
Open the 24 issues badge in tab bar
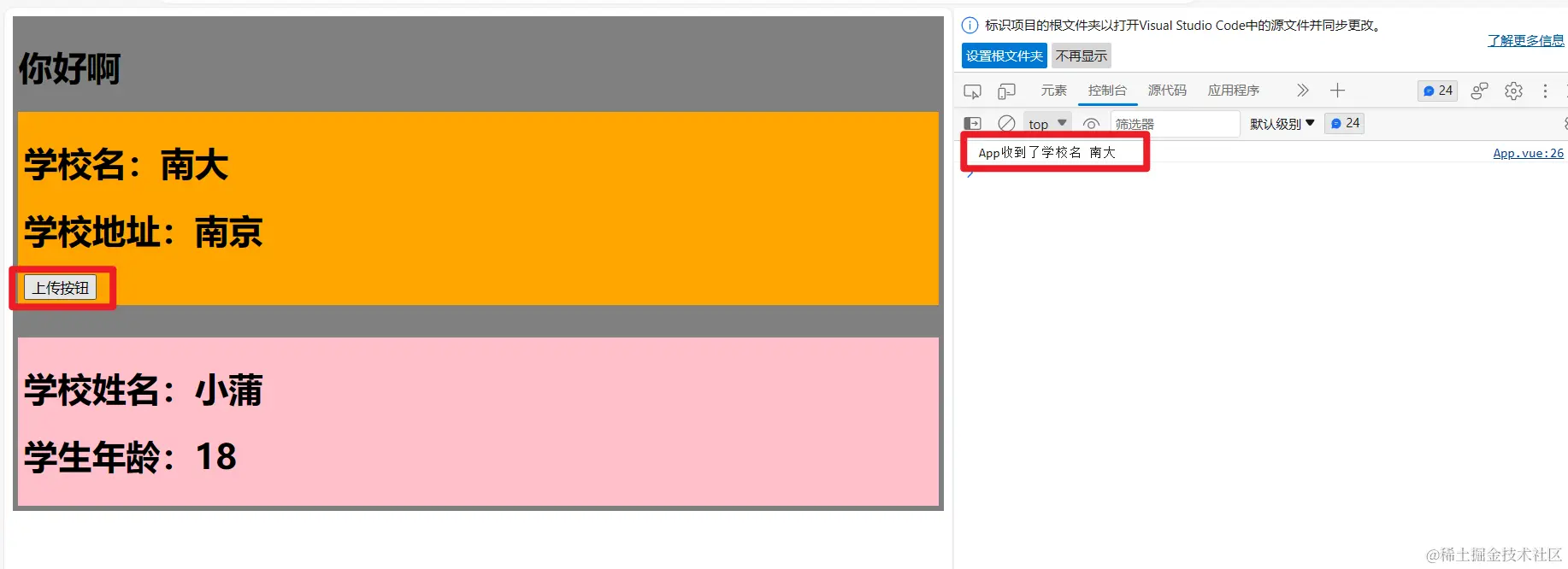pos(1437,91)
